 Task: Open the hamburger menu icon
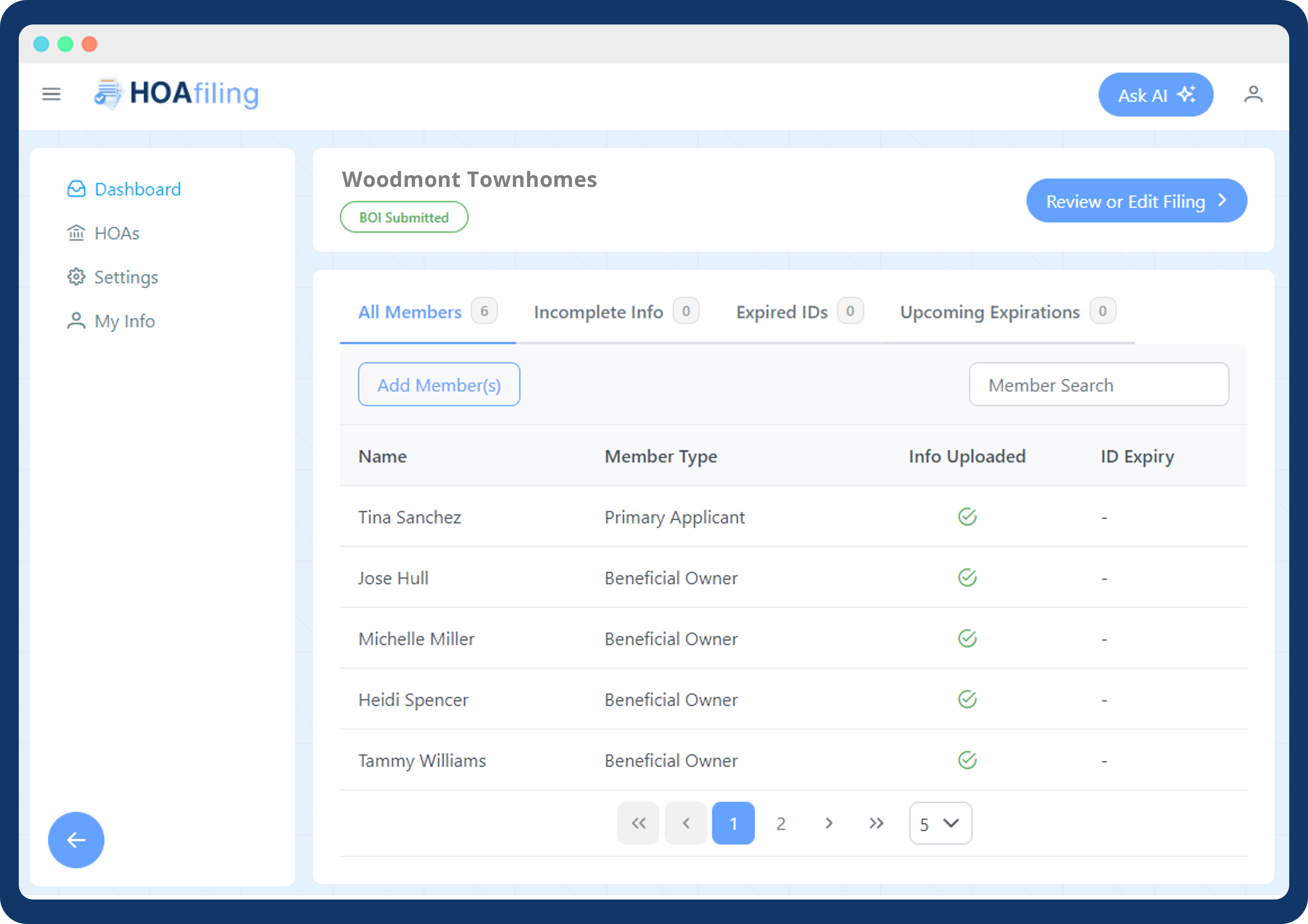coord(51,94)
